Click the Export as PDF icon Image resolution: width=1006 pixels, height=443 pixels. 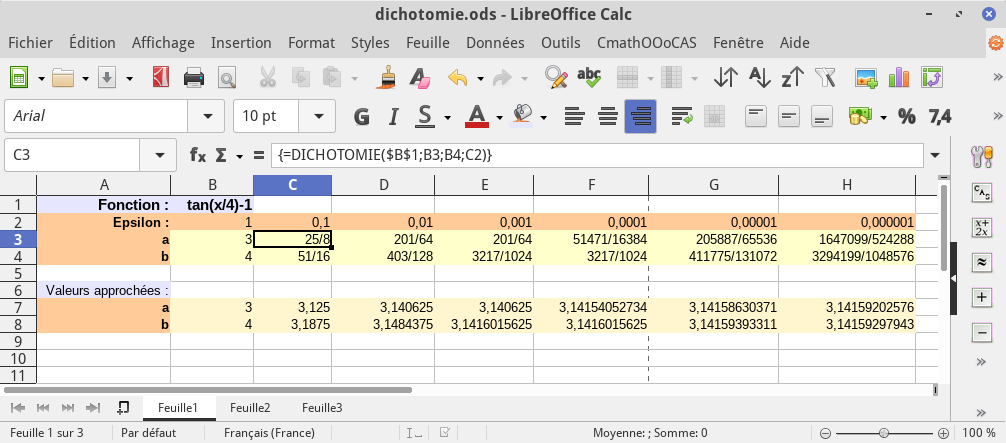[x=162, y=78]
